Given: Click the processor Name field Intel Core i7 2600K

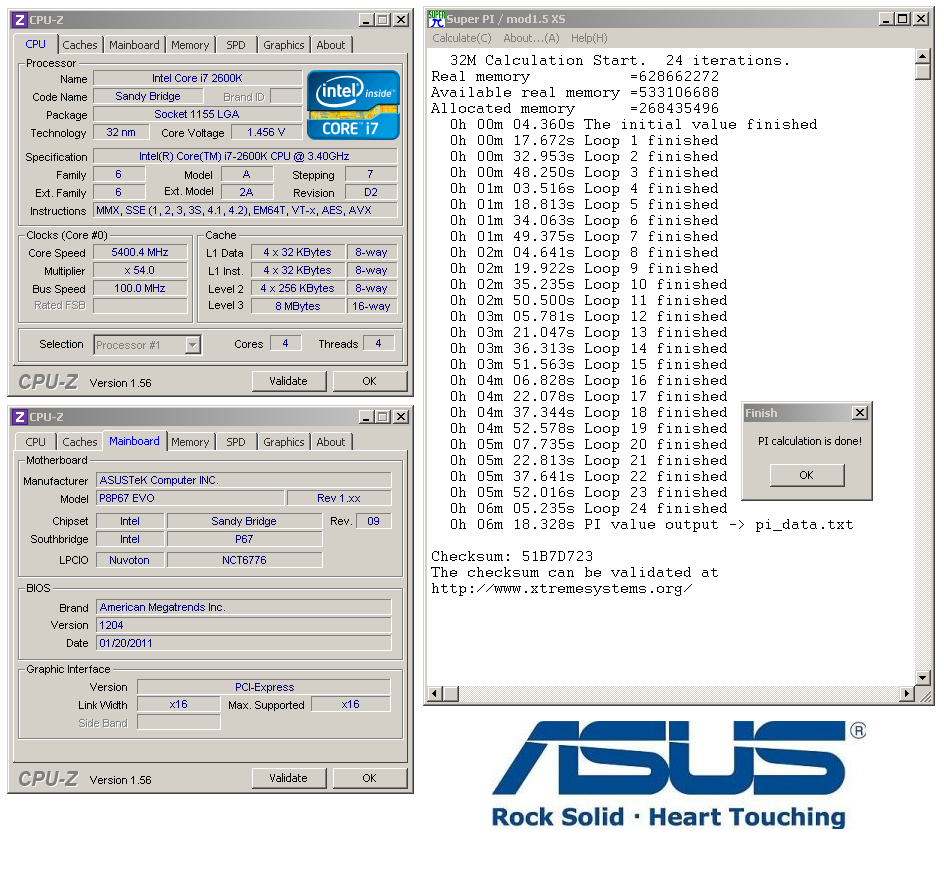Looking at the screenshot, I should coord(197,78).
